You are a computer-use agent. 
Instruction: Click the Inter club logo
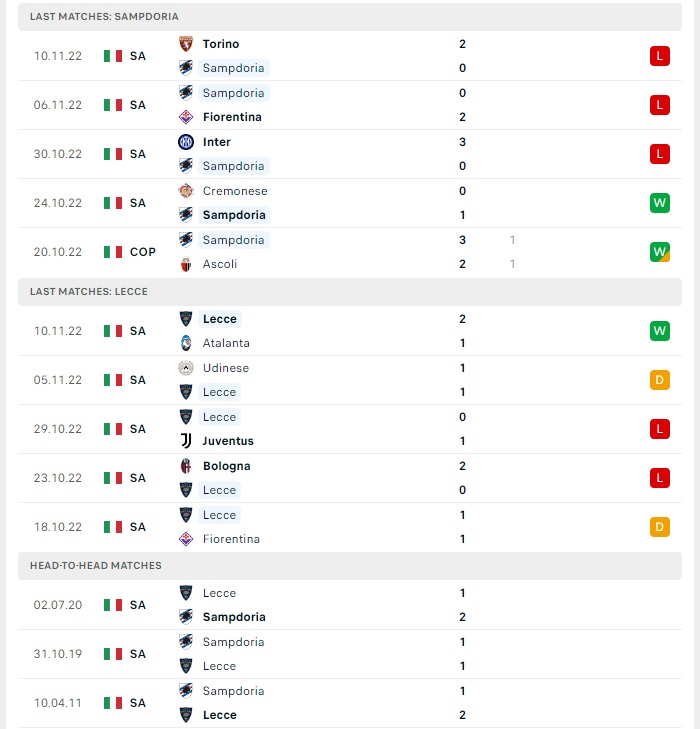pos(186,142)
